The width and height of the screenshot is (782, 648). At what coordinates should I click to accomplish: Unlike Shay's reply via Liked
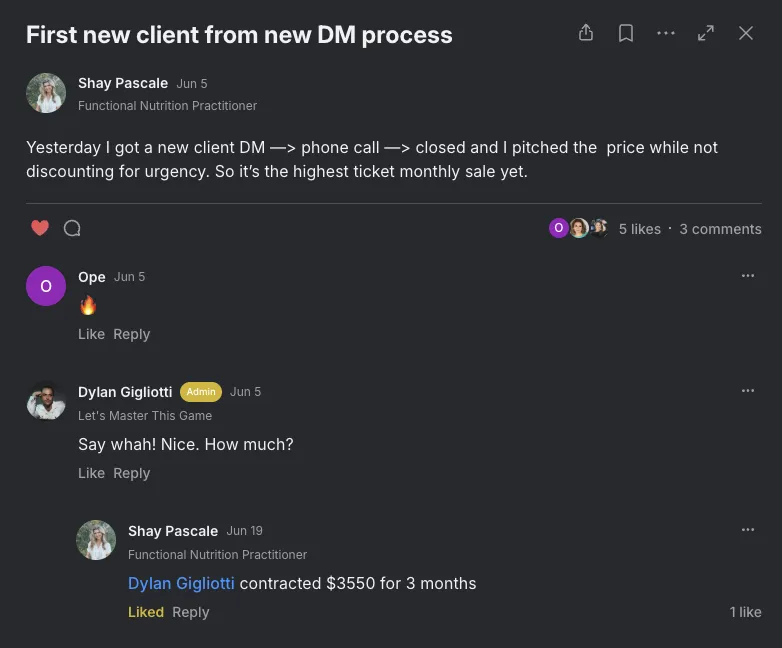pos(146,612)
